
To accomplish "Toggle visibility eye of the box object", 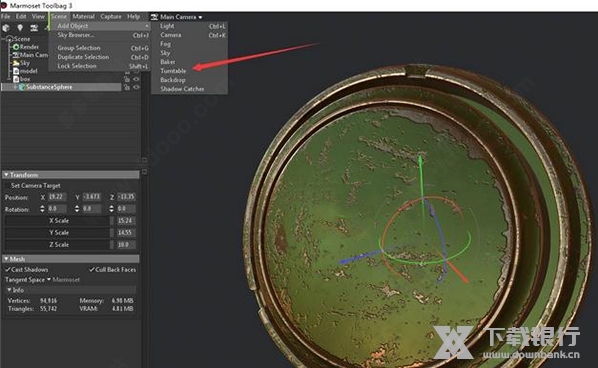I will pos(136,79).
